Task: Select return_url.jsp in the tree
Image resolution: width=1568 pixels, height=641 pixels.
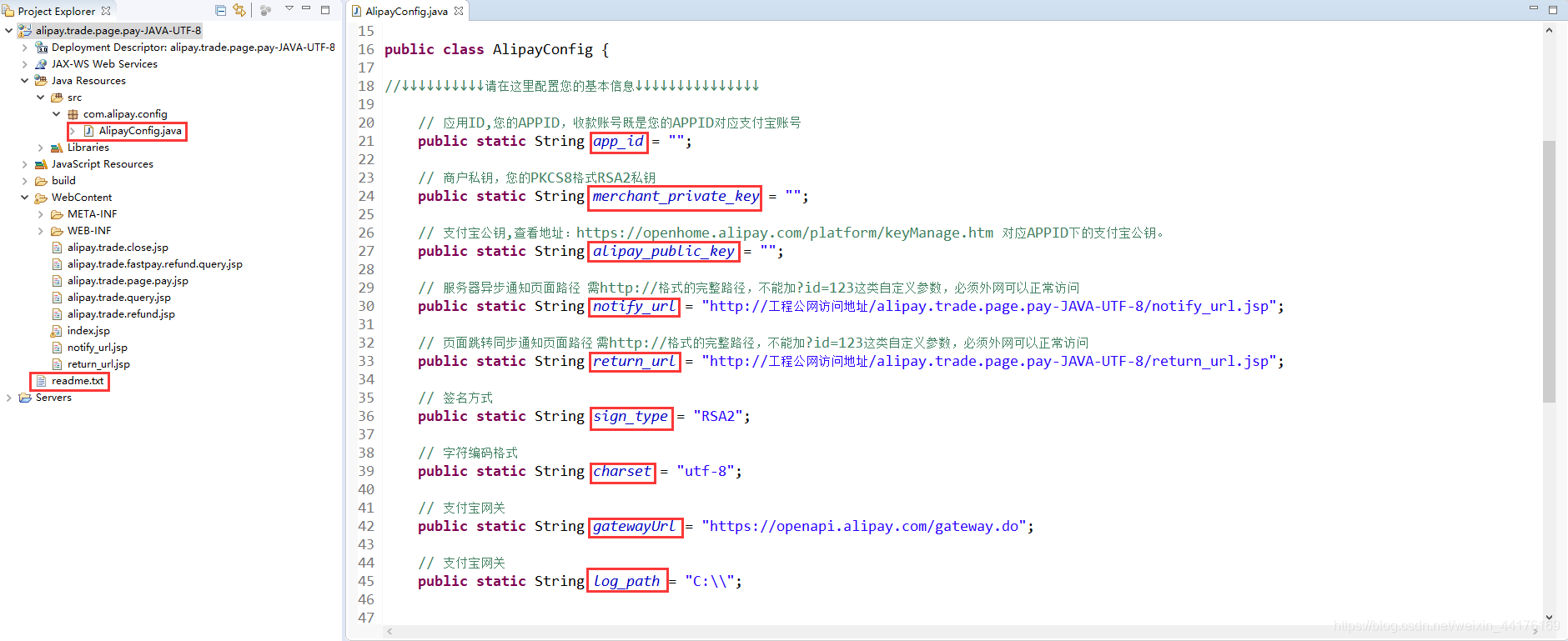Action: pos(98,364)
